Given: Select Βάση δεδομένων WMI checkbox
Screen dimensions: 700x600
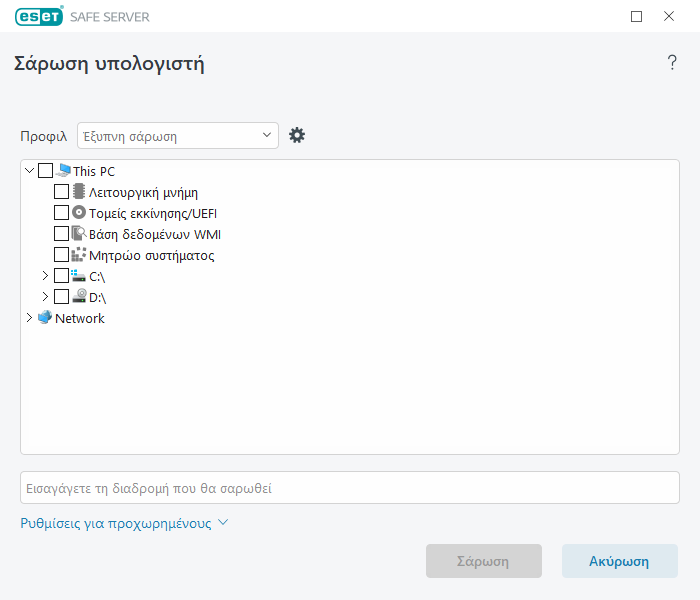Looking at the screenshot, I should 62,233.
